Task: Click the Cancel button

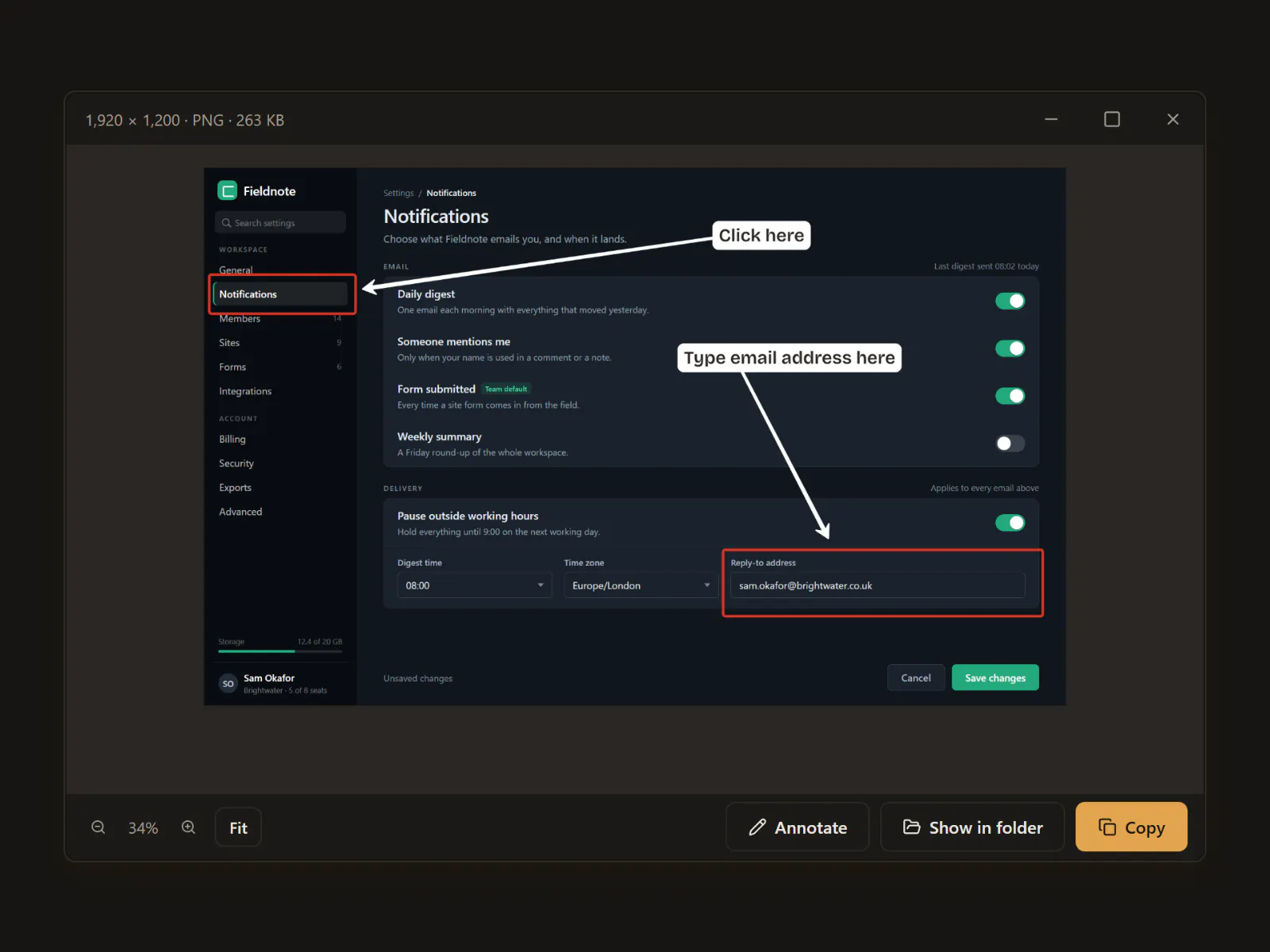Action: (916, 678)
